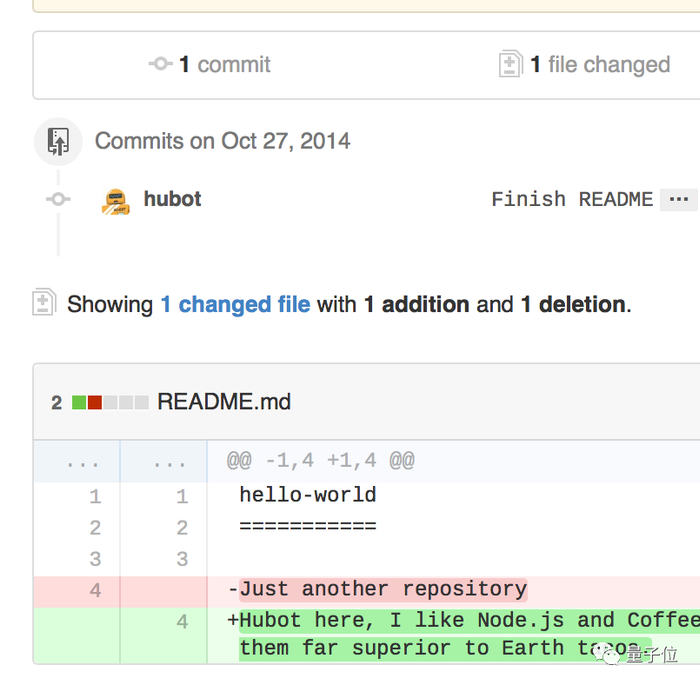
Task: Click the diff icon beside 'Showing 1 changed file'
Action: pyautogui.click(x=43, y=303)
